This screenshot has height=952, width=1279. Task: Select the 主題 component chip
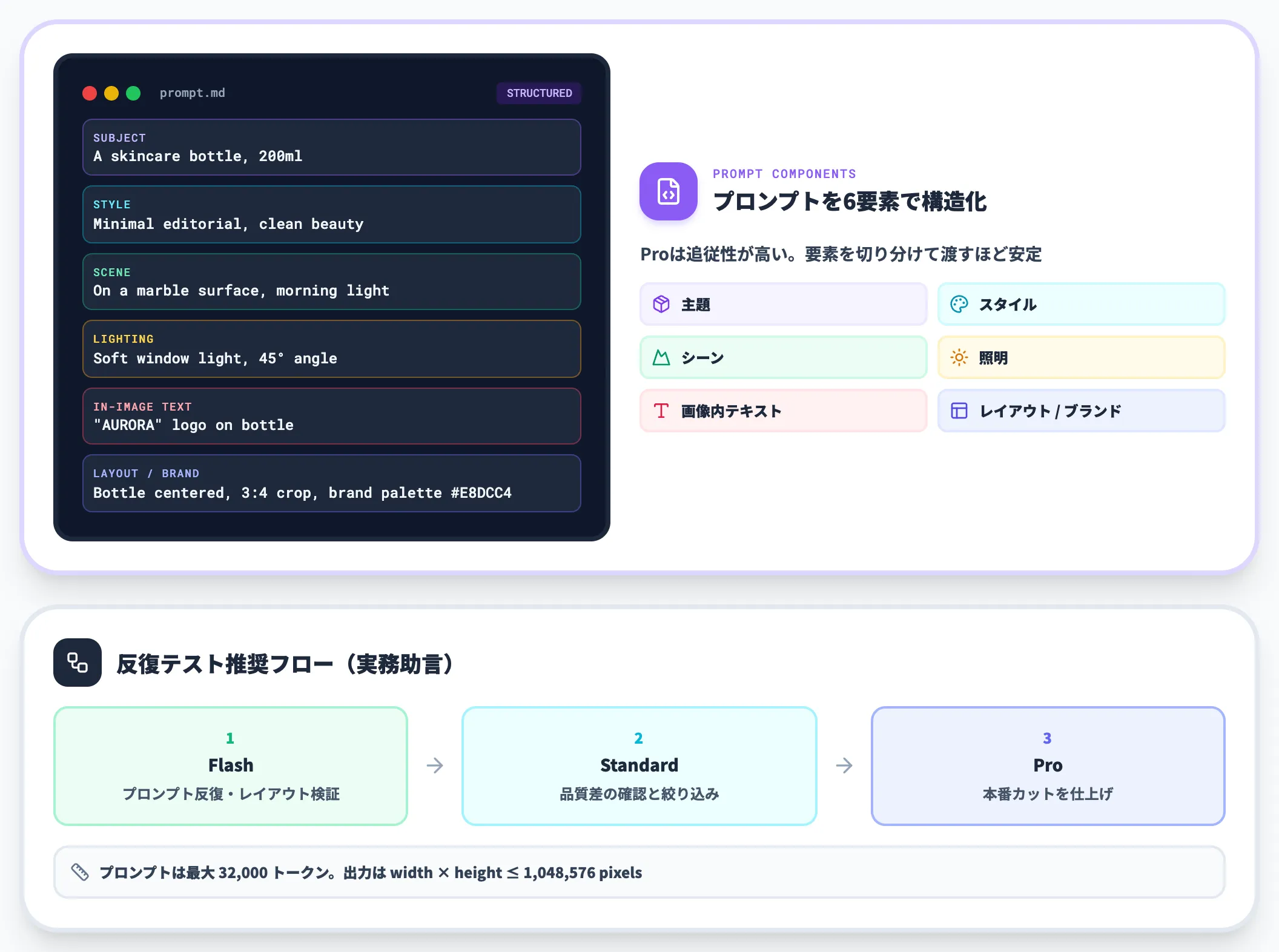[784, 304]
